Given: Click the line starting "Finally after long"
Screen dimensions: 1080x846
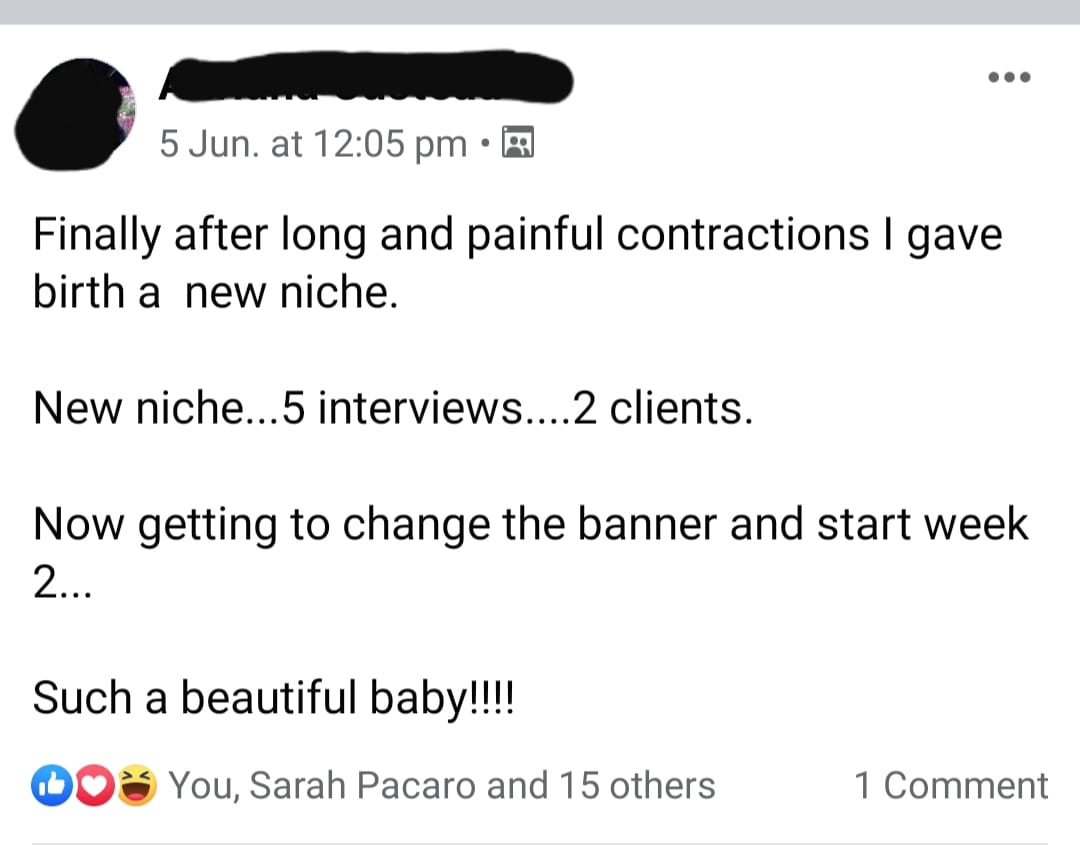Looking at the screenshot, I should click(x=517, y=236).
